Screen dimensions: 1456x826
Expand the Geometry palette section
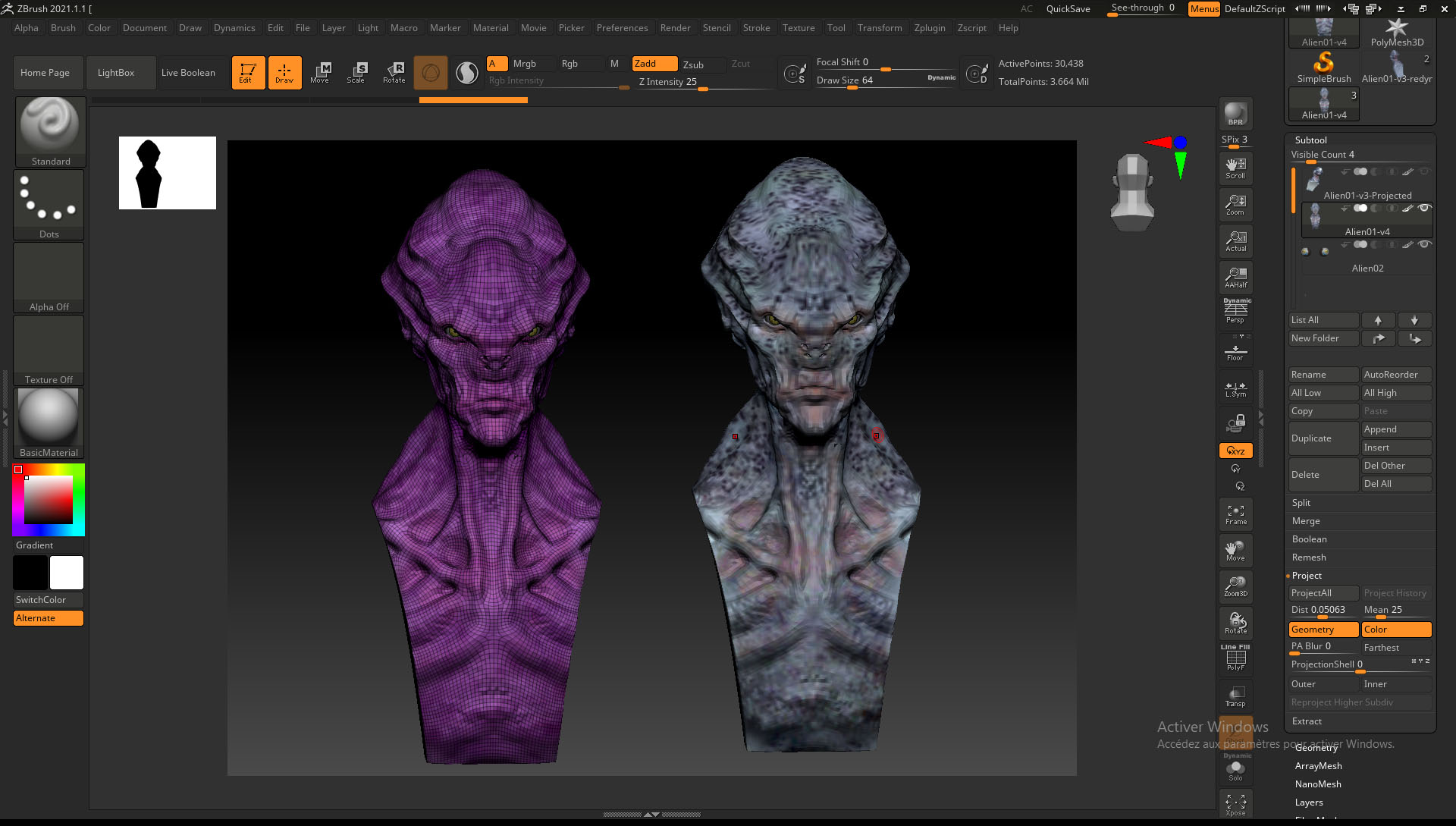1316,748
